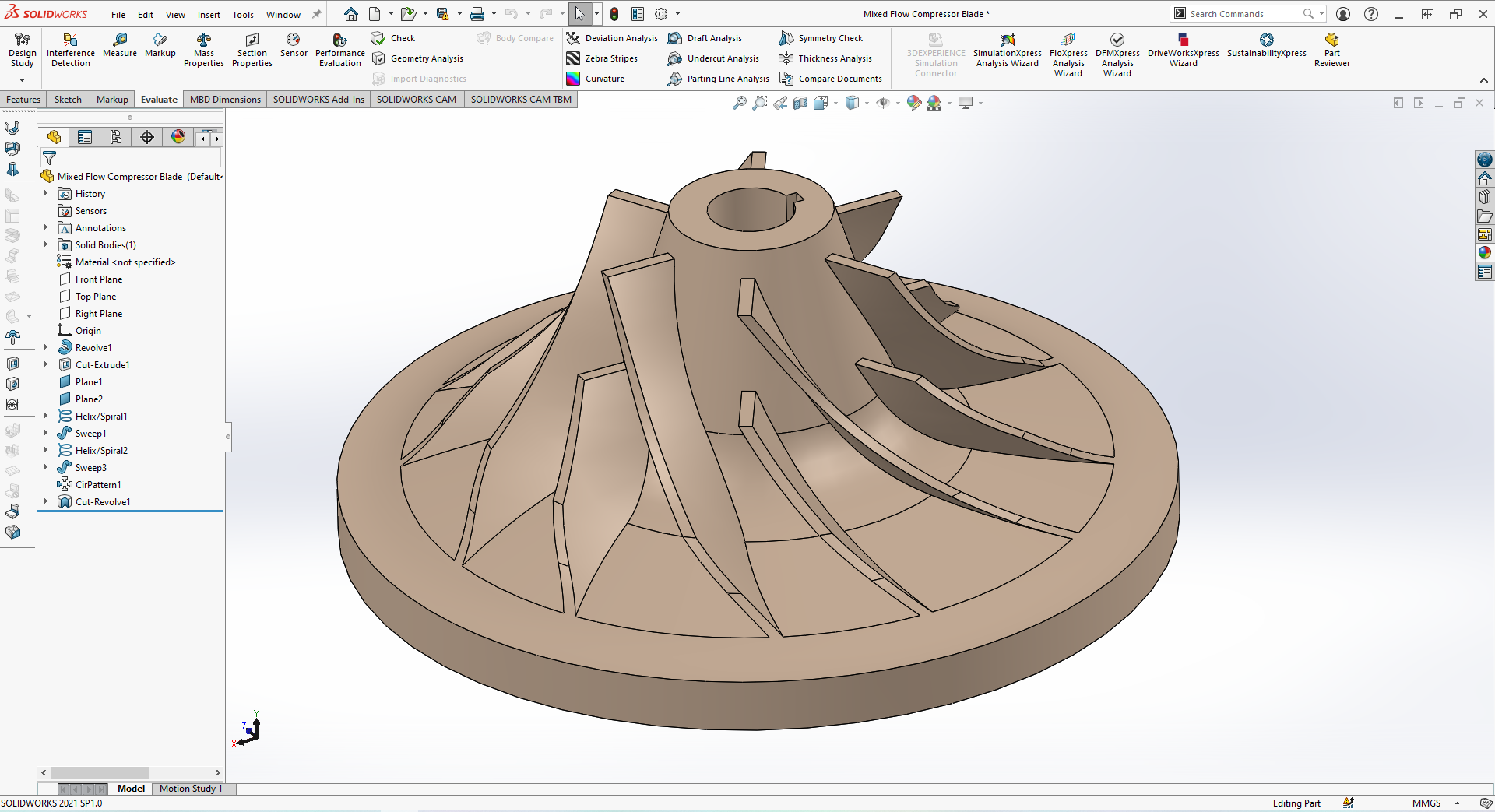Viewport: 1495px width, 812px height.
Task: Open Section Properties tool
Action: click(252, 50)
